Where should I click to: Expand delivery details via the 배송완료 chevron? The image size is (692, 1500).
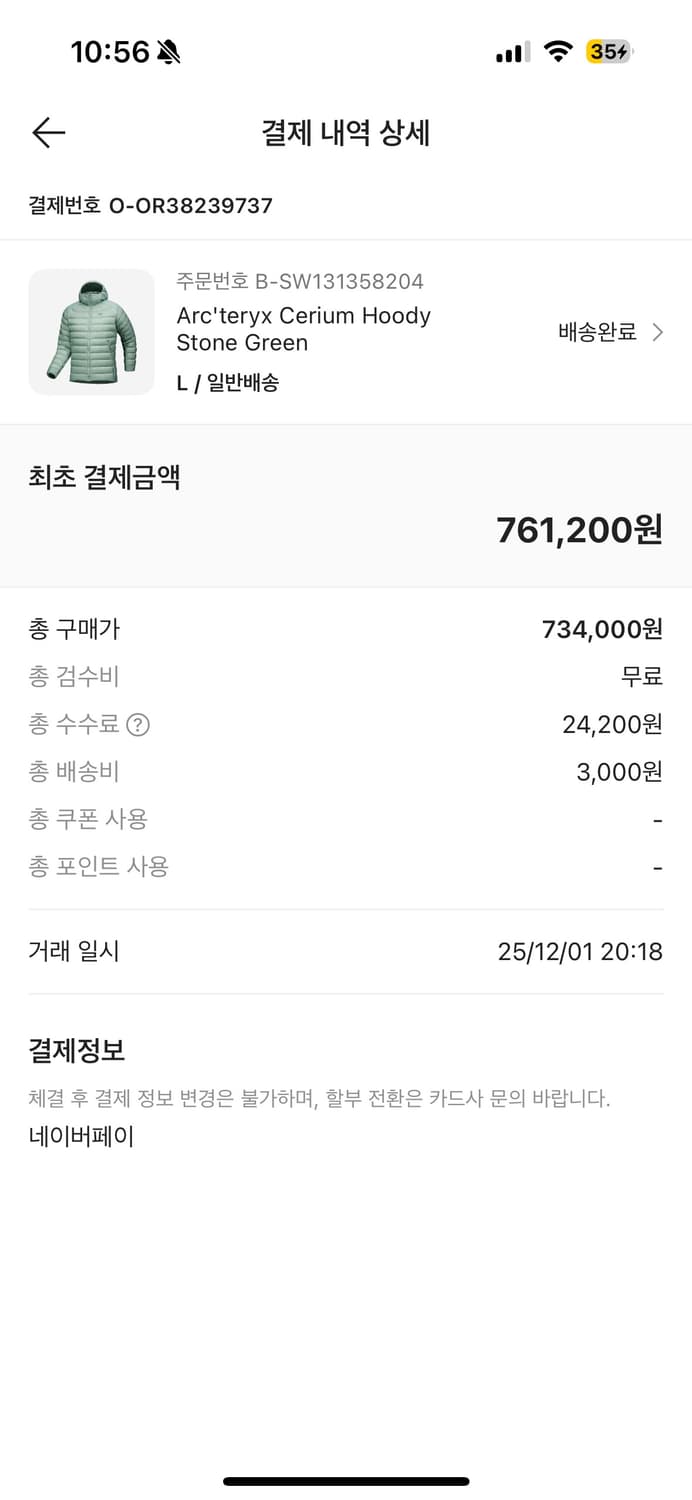coord(659,332)
